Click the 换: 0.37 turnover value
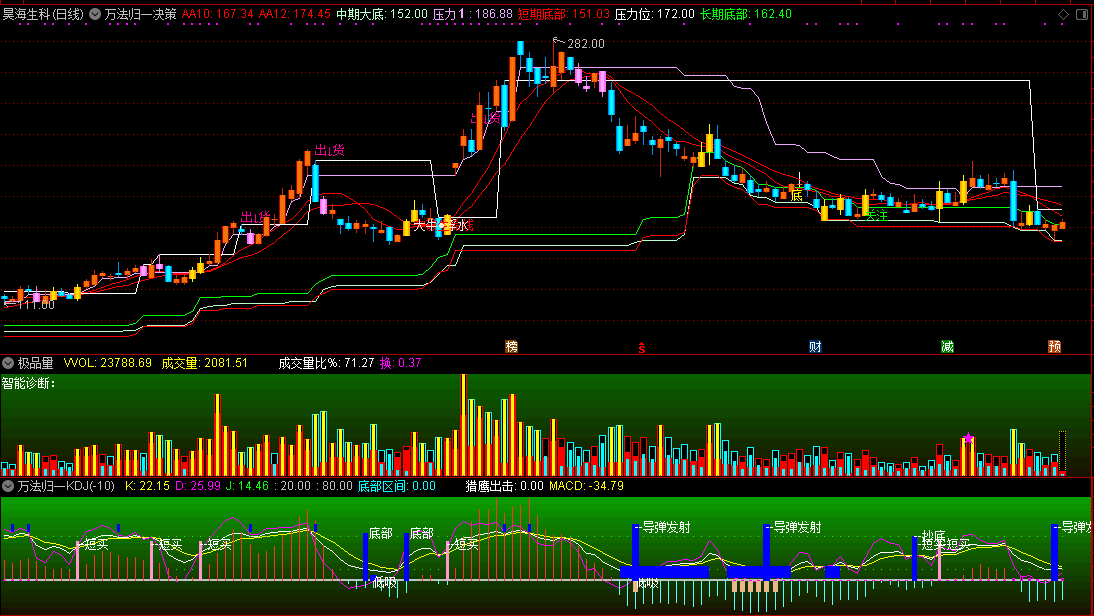The width and height of the screenshot is (1094, 616). coord(400,363)
